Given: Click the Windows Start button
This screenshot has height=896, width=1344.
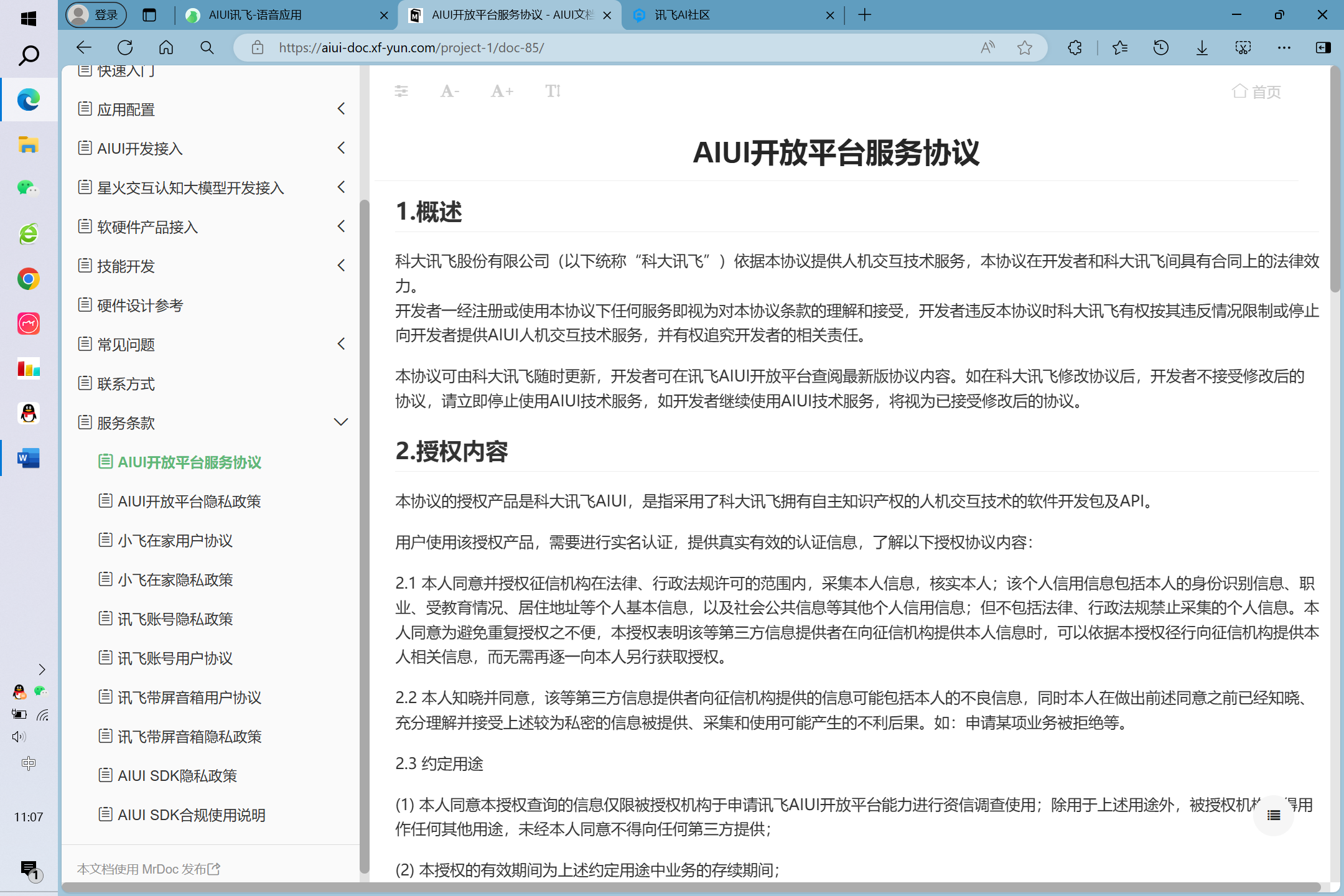Looking at the screenshot, I should coord(29,19).
